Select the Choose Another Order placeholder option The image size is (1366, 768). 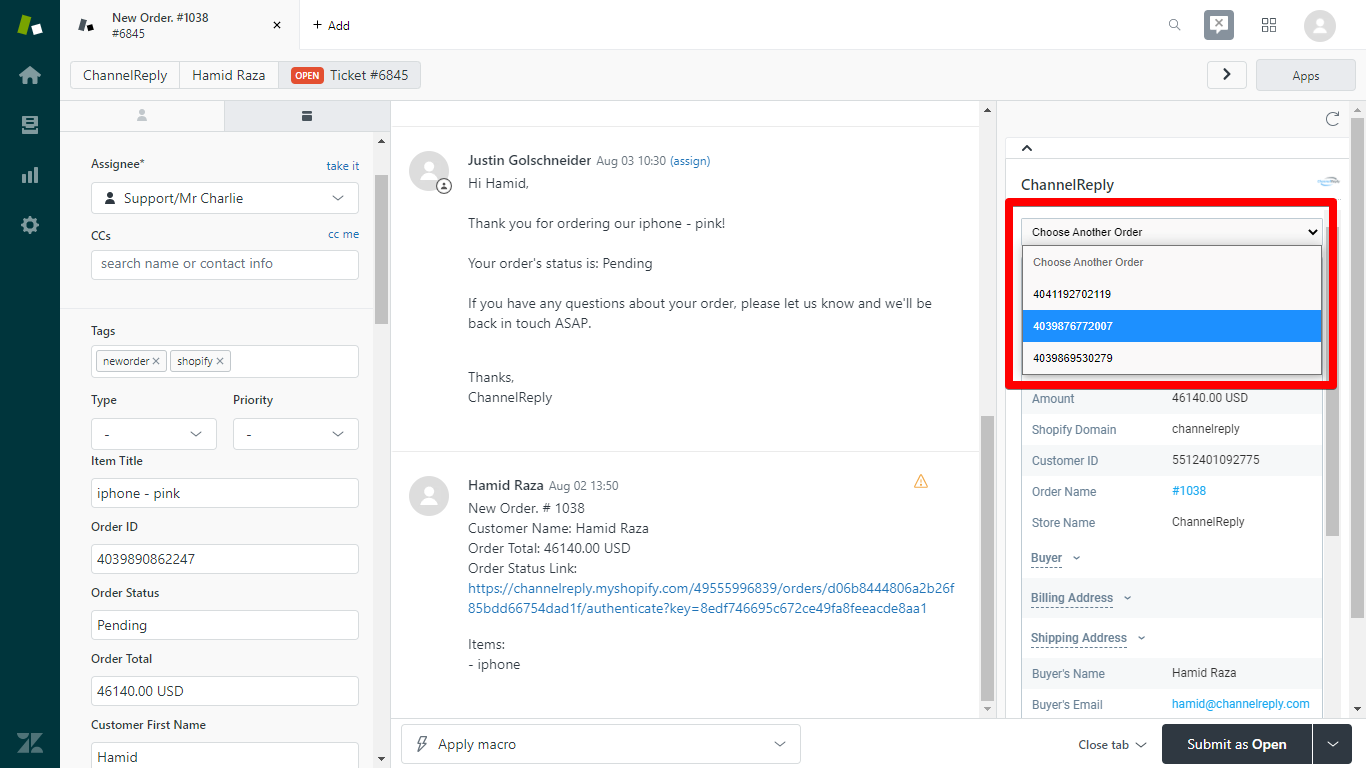1172,262
